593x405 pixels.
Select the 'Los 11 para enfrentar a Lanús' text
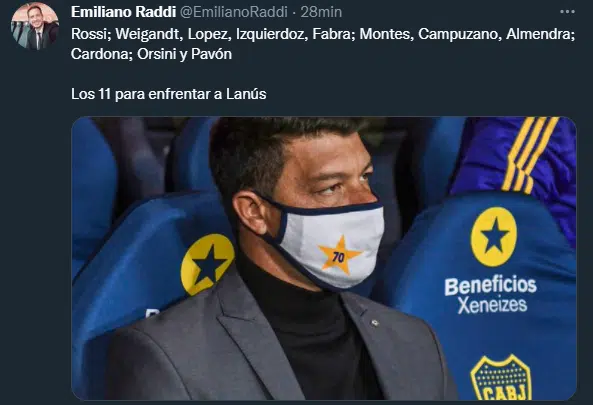[169, 94]
